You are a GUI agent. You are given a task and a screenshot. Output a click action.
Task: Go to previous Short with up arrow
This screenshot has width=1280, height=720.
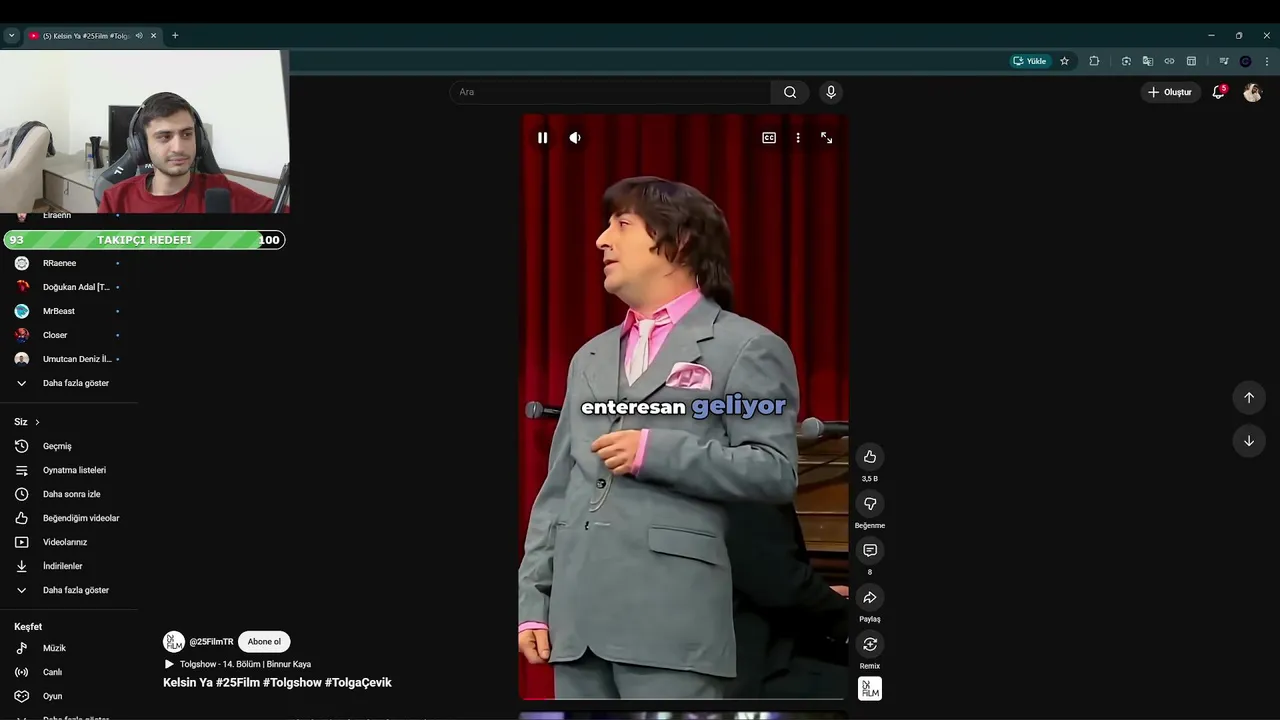(x=1249, y=397)
